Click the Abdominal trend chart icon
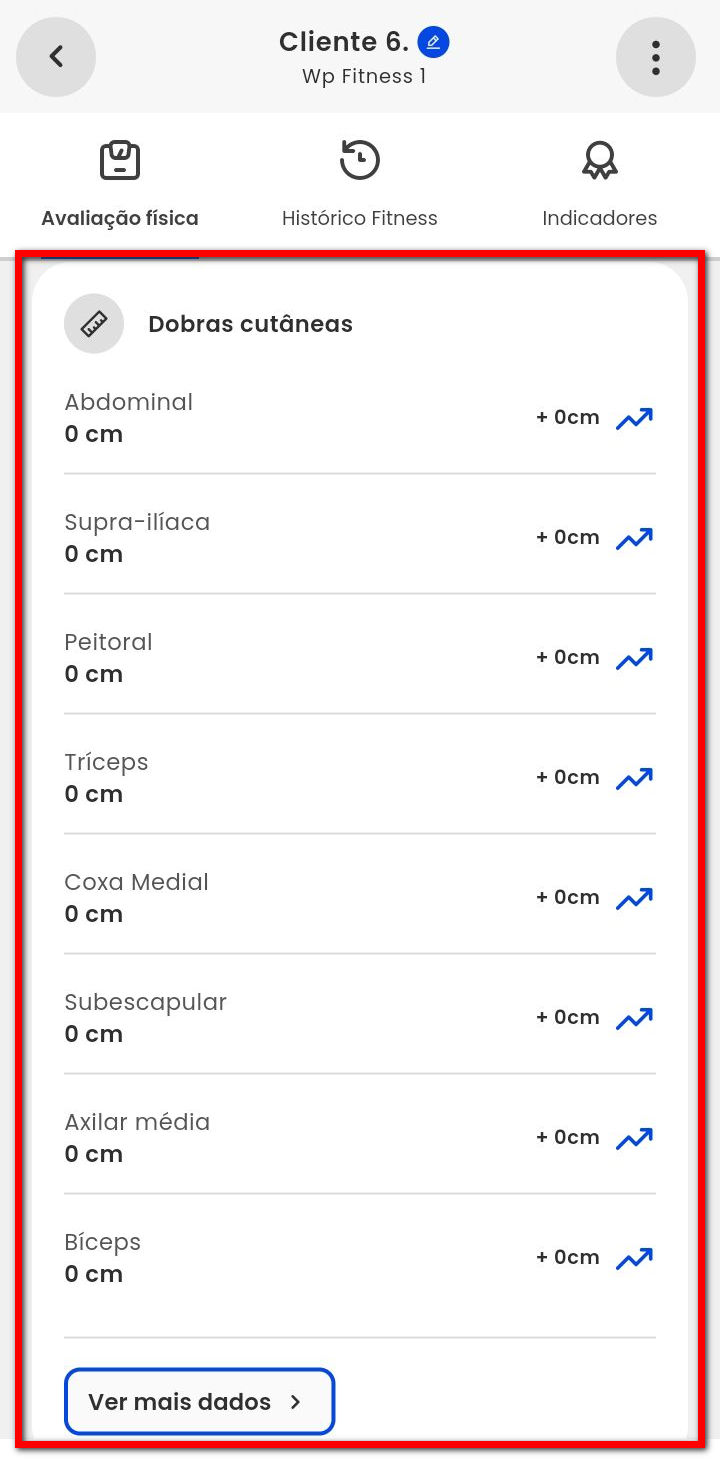 click(x=634, y=418)
